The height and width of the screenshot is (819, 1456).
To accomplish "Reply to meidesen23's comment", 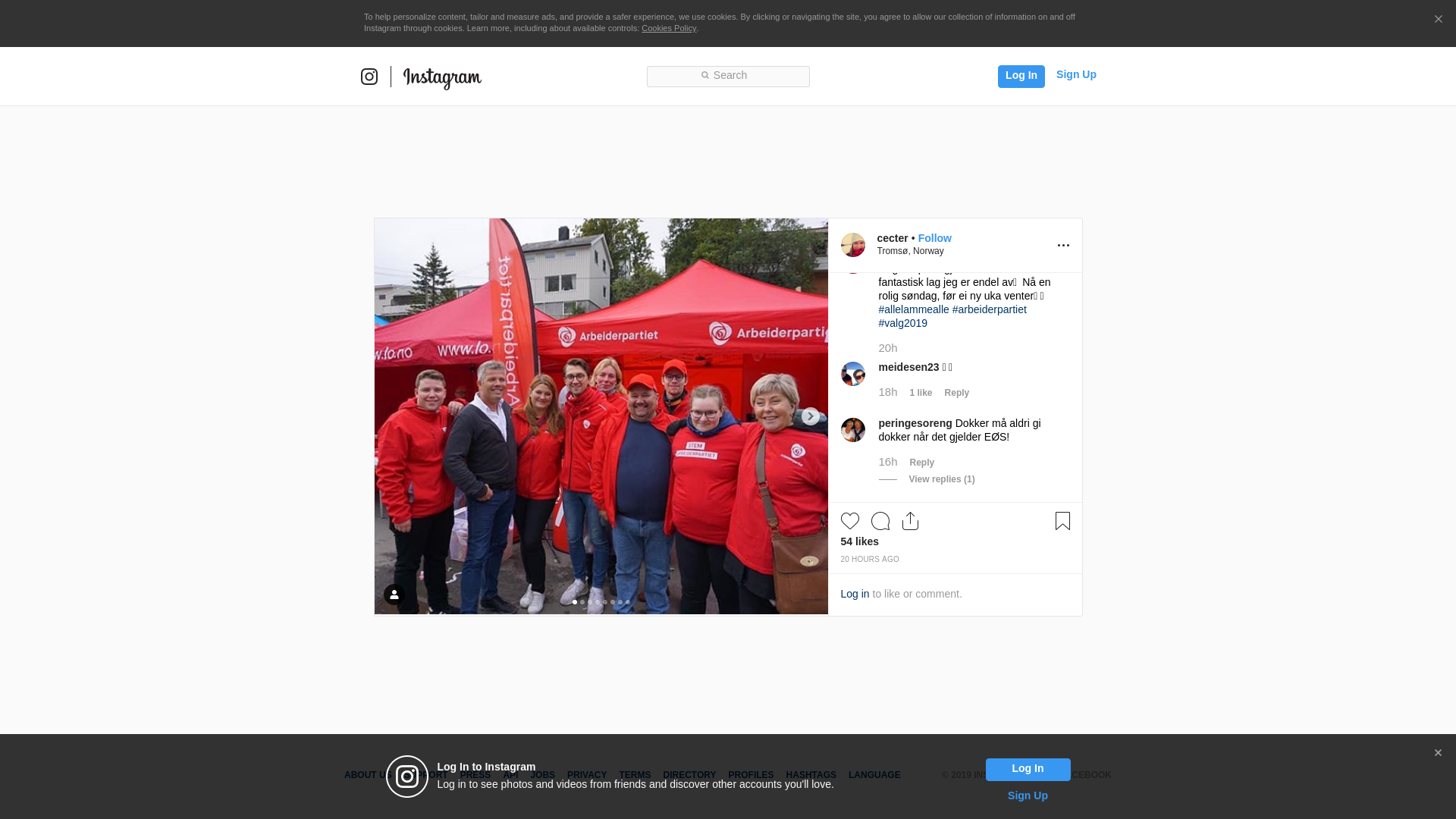I will point(956,393).
